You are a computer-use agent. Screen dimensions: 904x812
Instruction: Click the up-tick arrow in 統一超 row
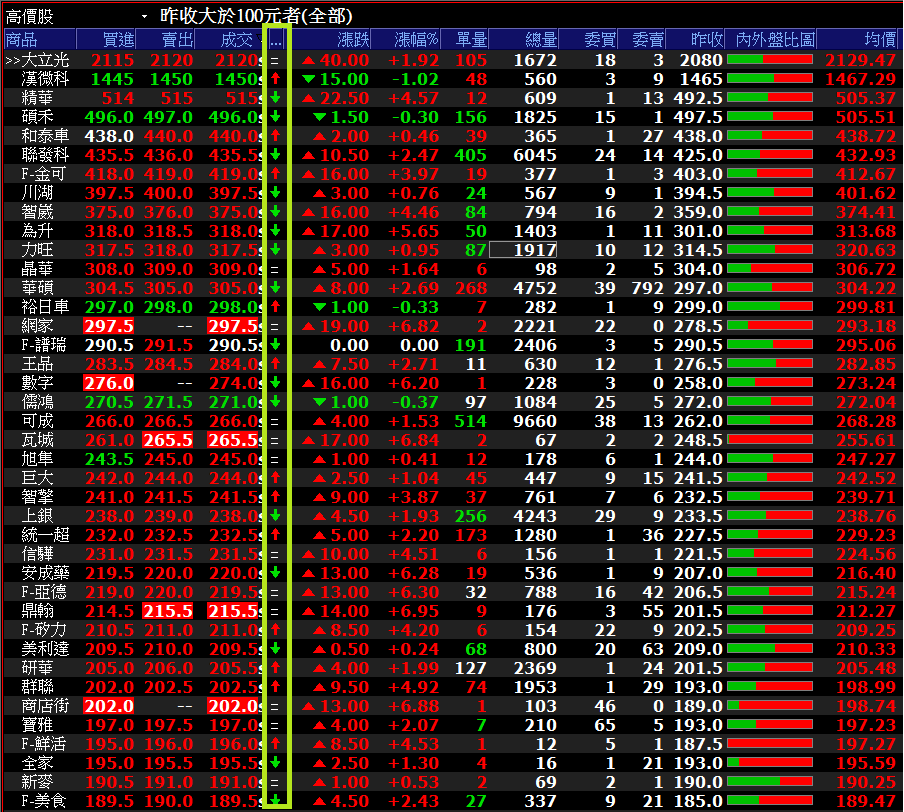tap(276, 535)
